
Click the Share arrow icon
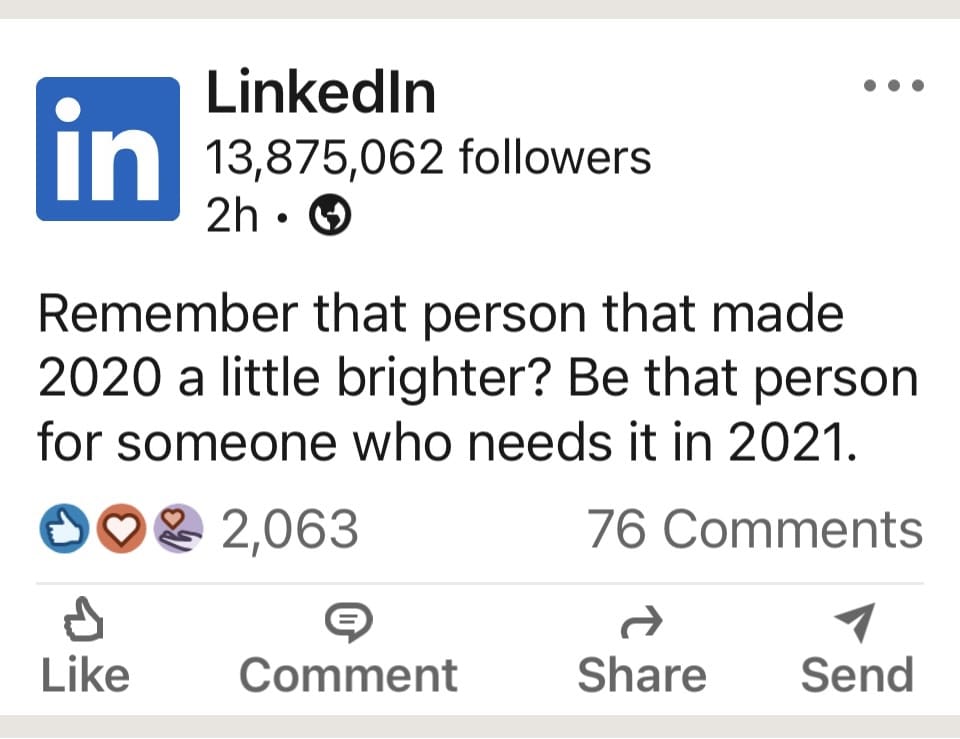pyautogui.click(x=641, y=621)
